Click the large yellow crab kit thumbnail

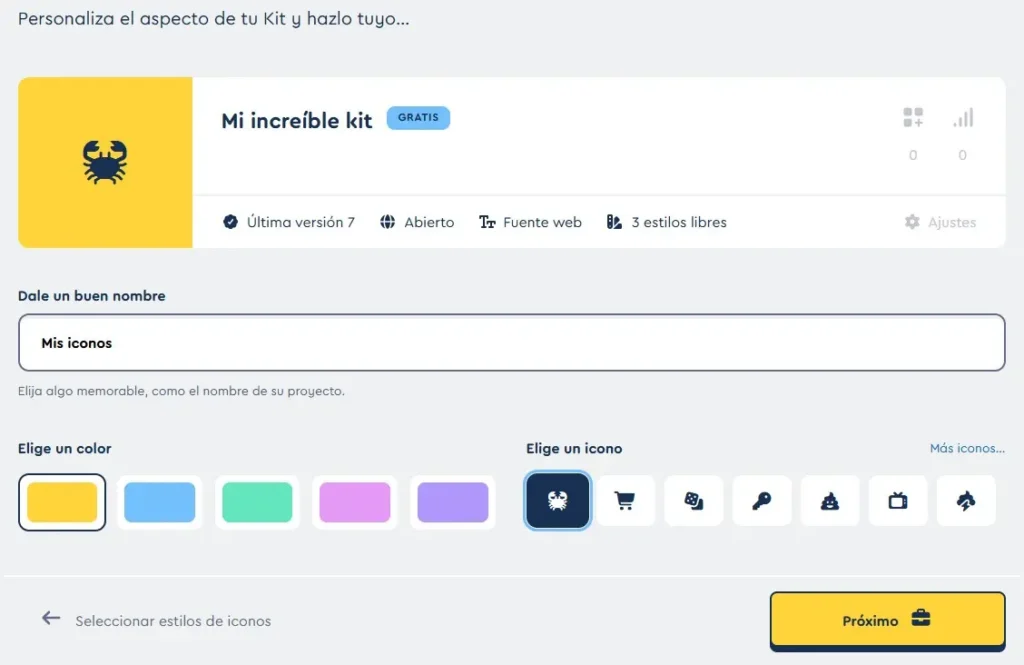tap(105, 163)
